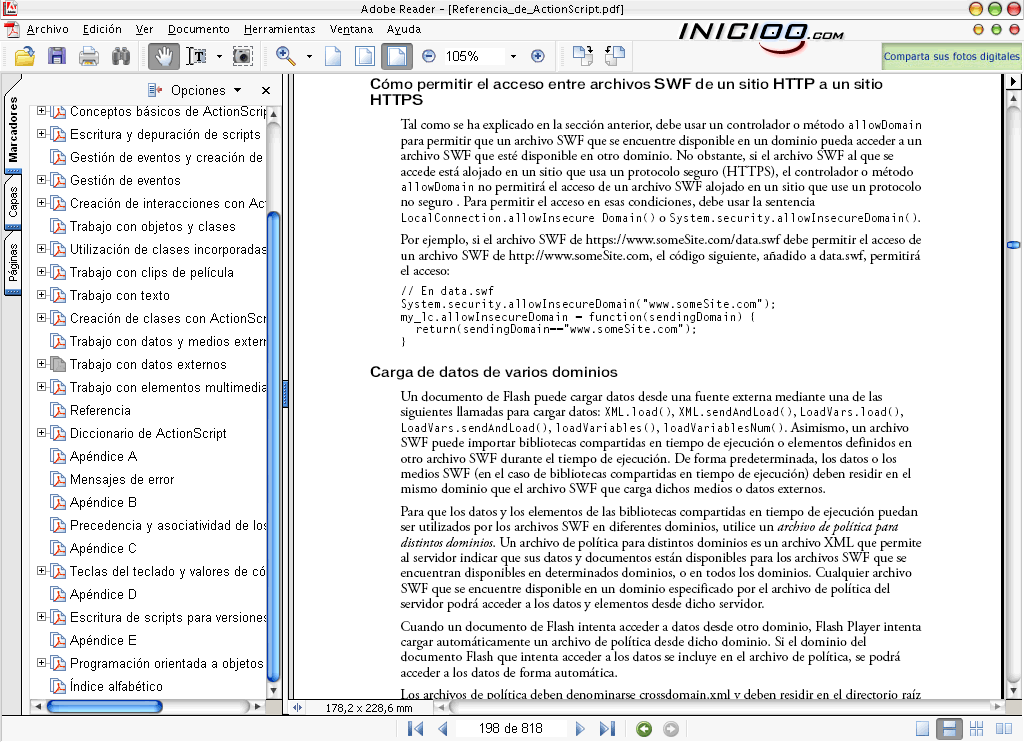Rotate the page counterclockwise
The width and height of the screenshot is (1024, 743).
point(615,56)
